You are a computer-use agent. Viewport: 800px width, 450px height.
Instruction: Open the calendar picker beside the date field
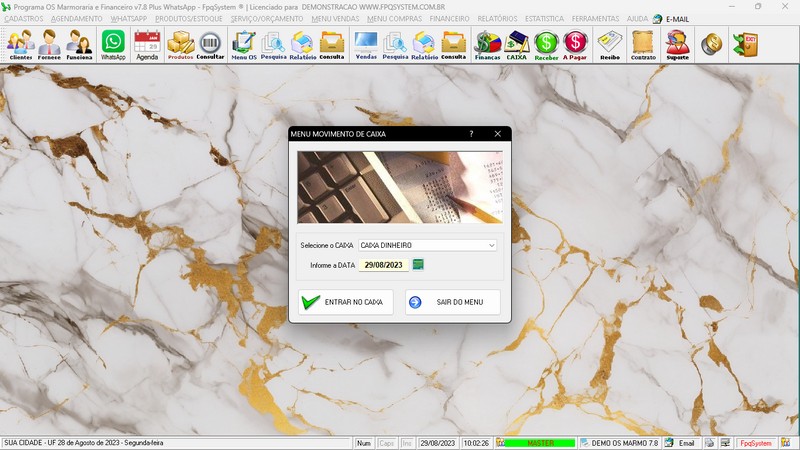click(418, 264)
